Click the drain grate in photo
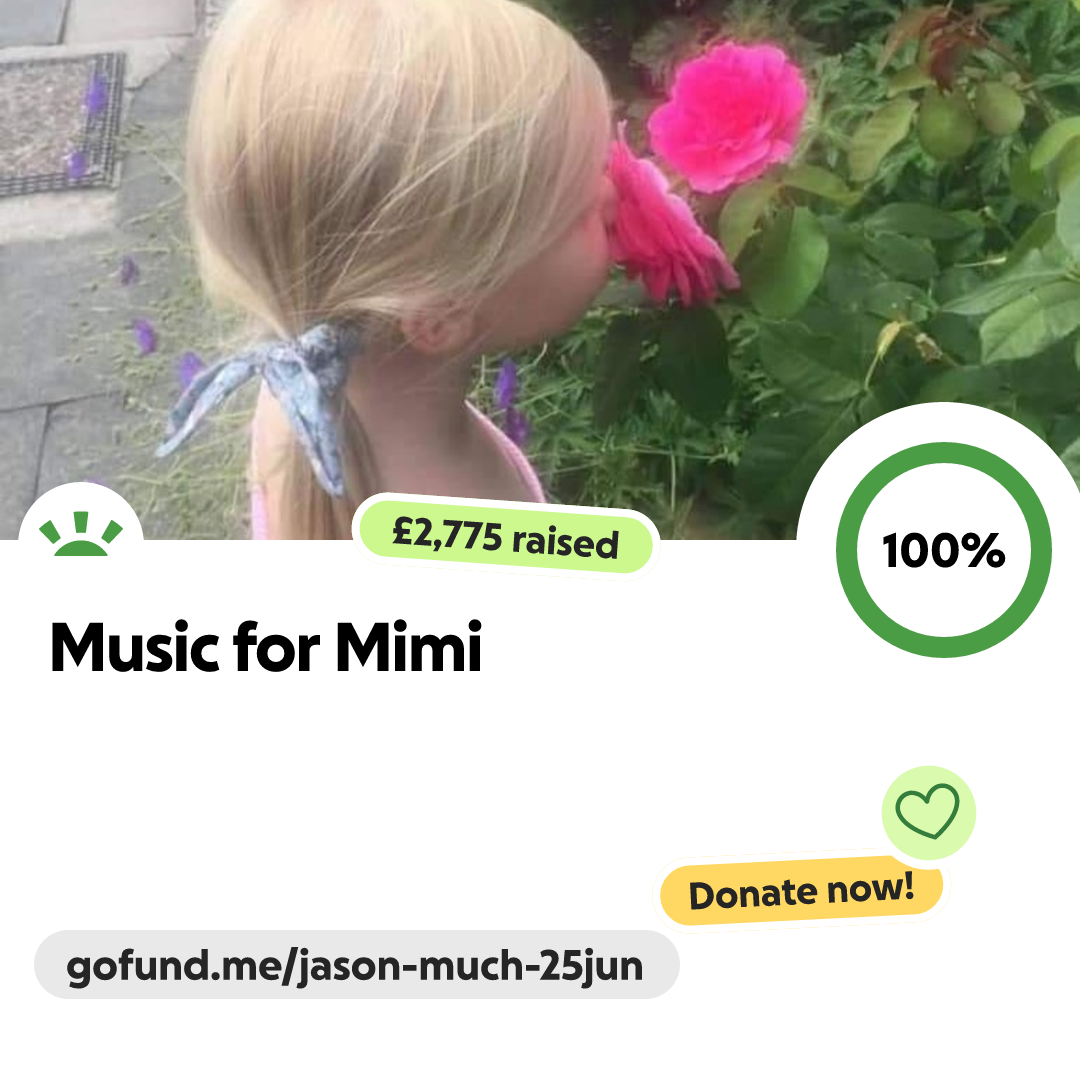This screenshot has height=1080, width=1080. pos(62,124)
